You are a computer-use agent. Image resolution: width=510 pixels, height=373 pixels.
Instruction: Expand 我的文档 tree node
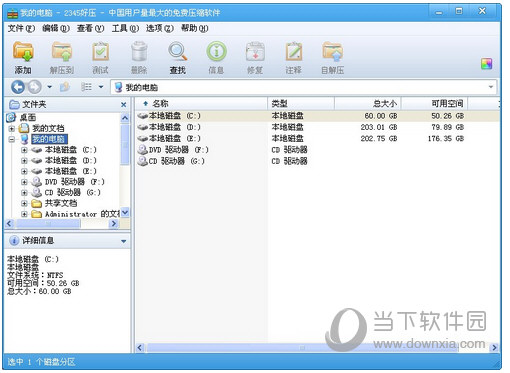point(12,128)
